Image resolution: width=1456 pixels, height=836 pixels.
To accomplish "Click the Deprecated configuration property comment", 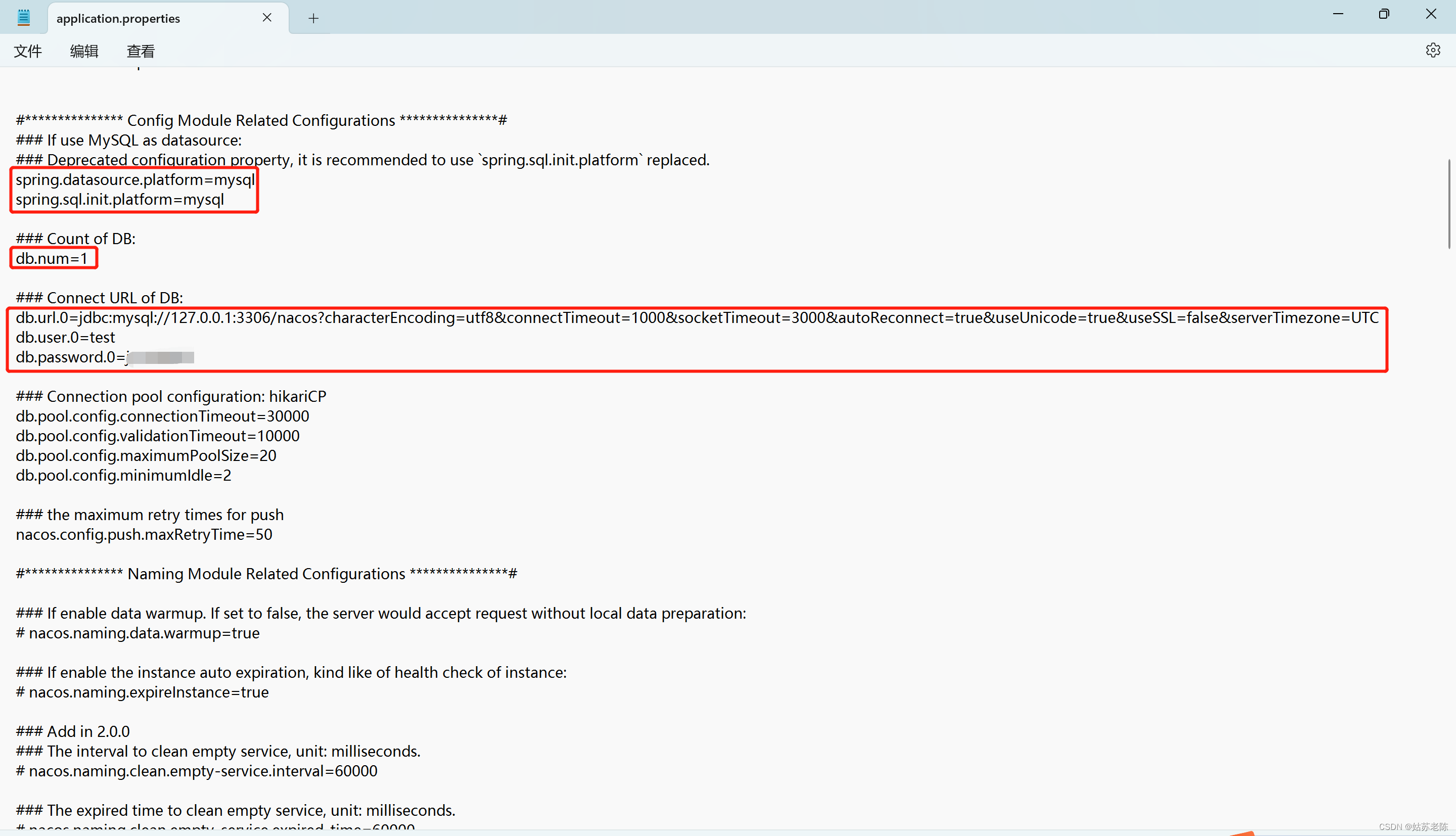I will pos(363,160).
